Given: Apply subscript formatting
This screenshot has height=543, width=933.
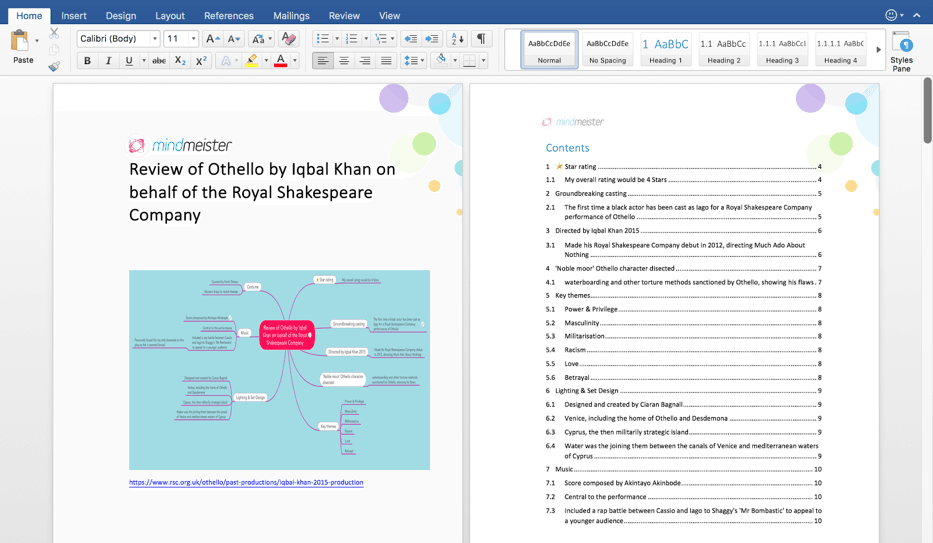Looking at the screenshot, I should 180,61.
